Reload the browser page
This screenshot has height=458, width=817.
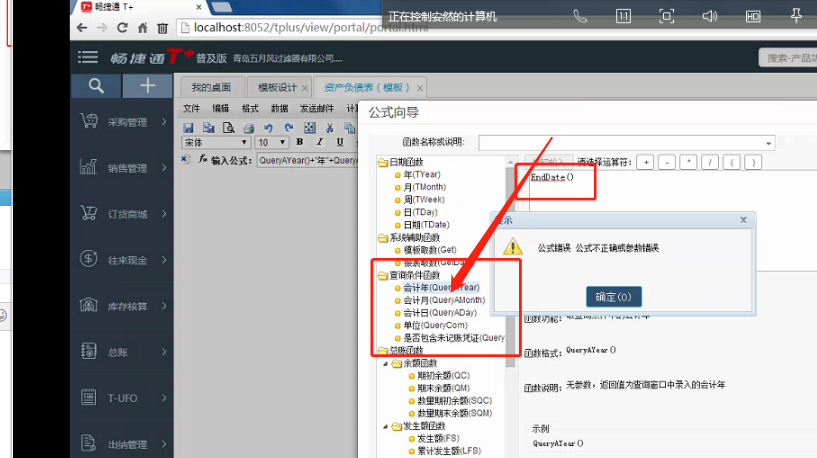[122, 28]
